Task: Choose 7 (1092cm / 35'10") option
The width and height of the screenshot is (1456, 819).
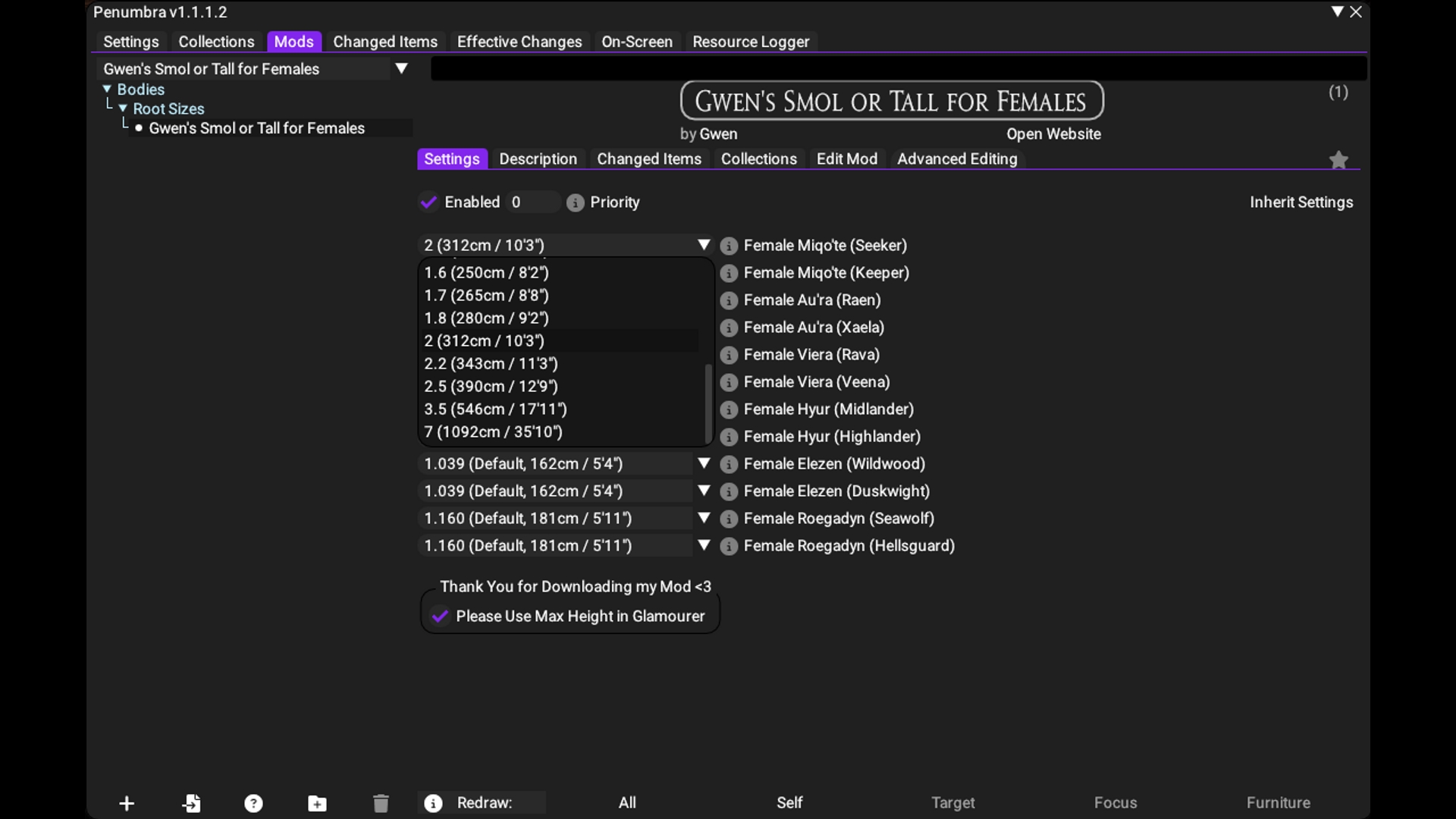Action: (560, 431)
